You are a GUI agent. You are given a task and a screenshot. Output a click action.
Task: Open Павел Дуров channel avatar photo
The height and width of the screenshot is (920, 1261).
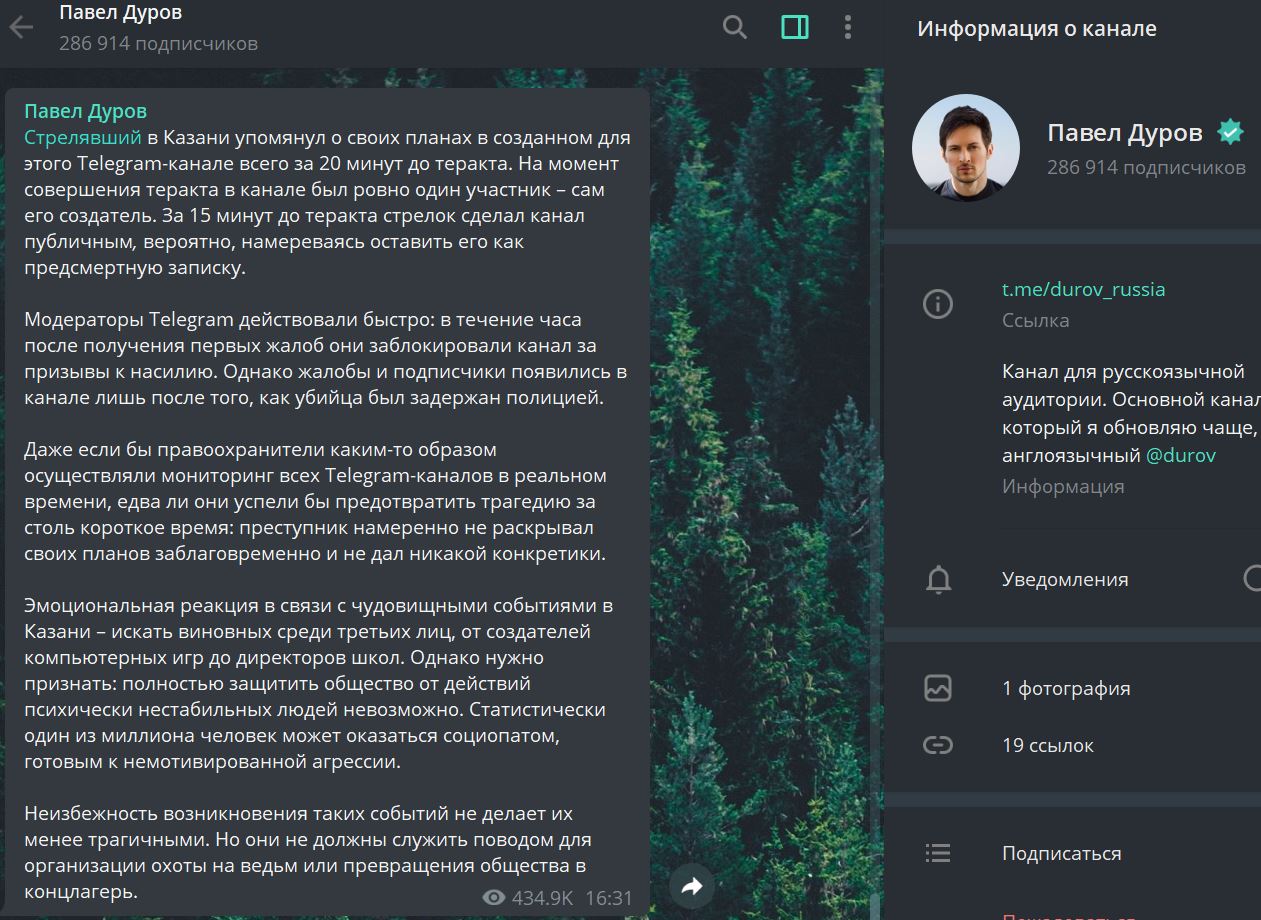click(965, 149)
